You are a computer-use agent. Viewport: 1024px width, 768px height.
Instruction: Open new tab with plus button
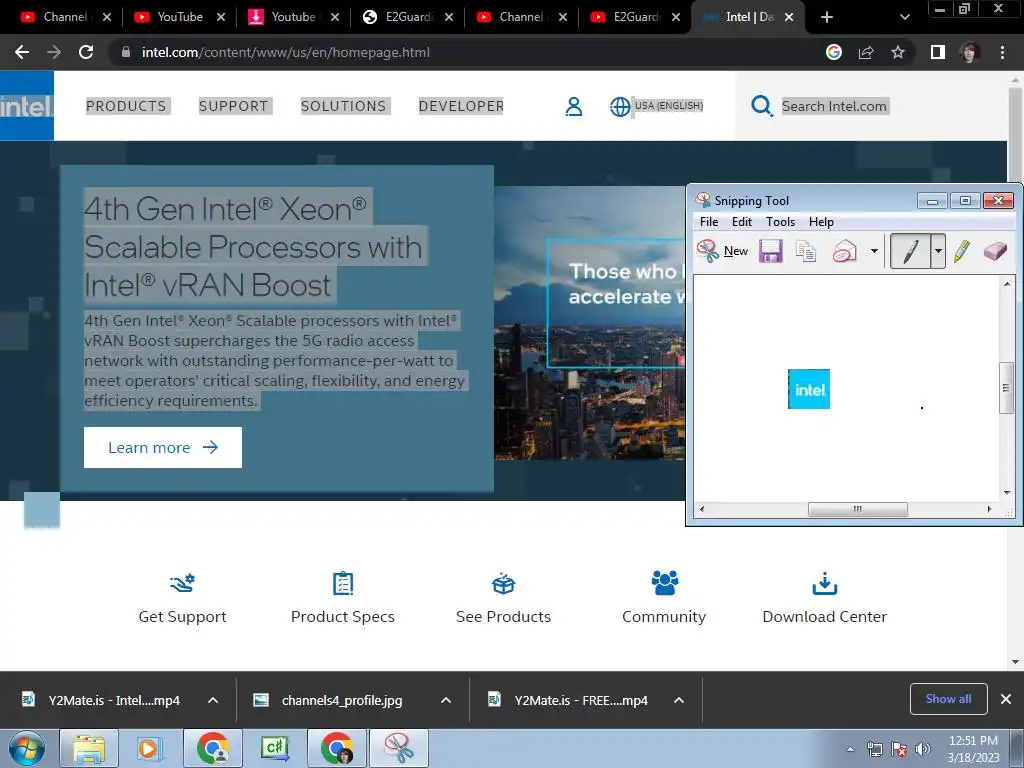coord(827,17)
